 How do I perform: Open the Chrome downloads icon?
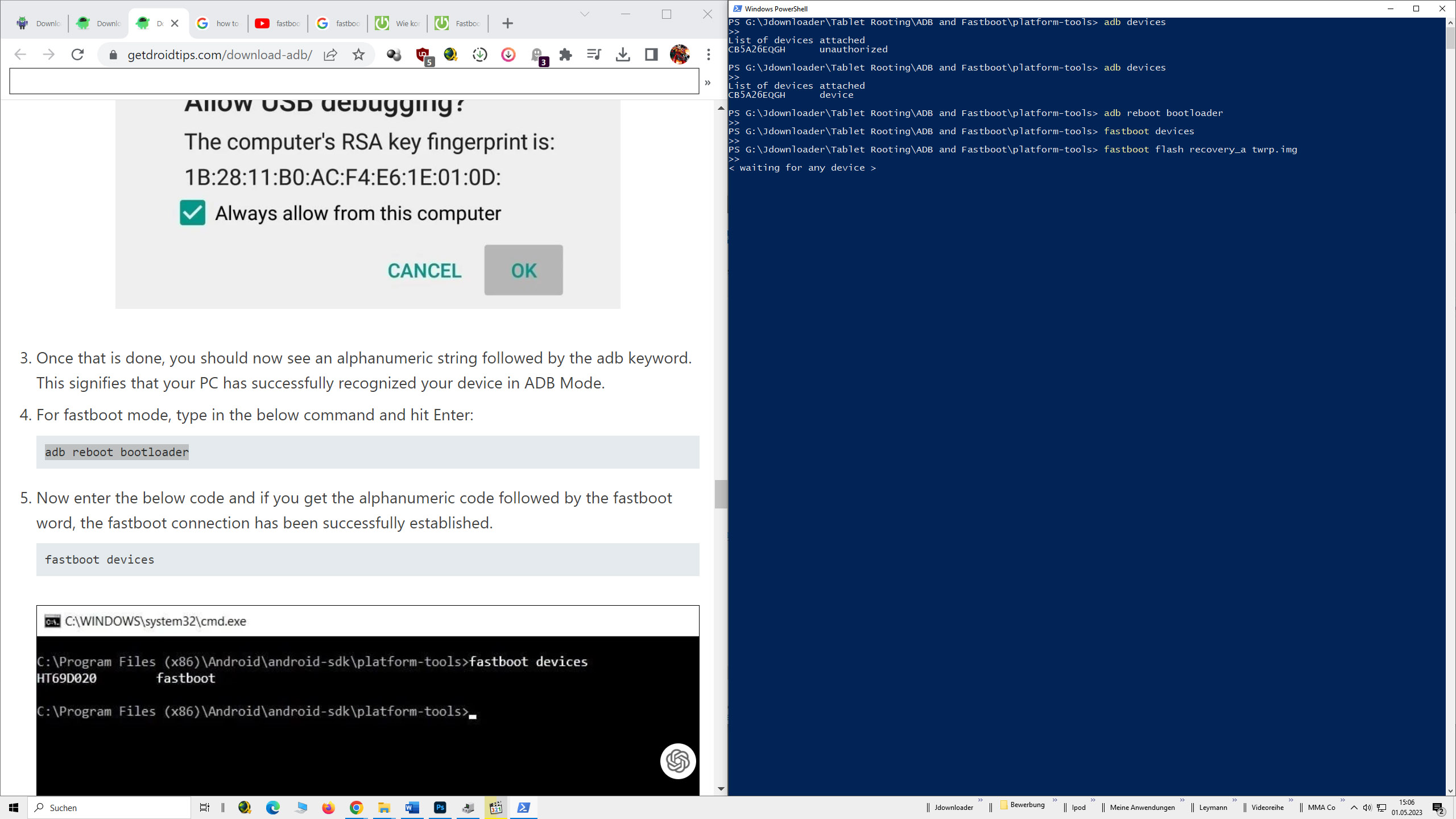pos(623,55)
